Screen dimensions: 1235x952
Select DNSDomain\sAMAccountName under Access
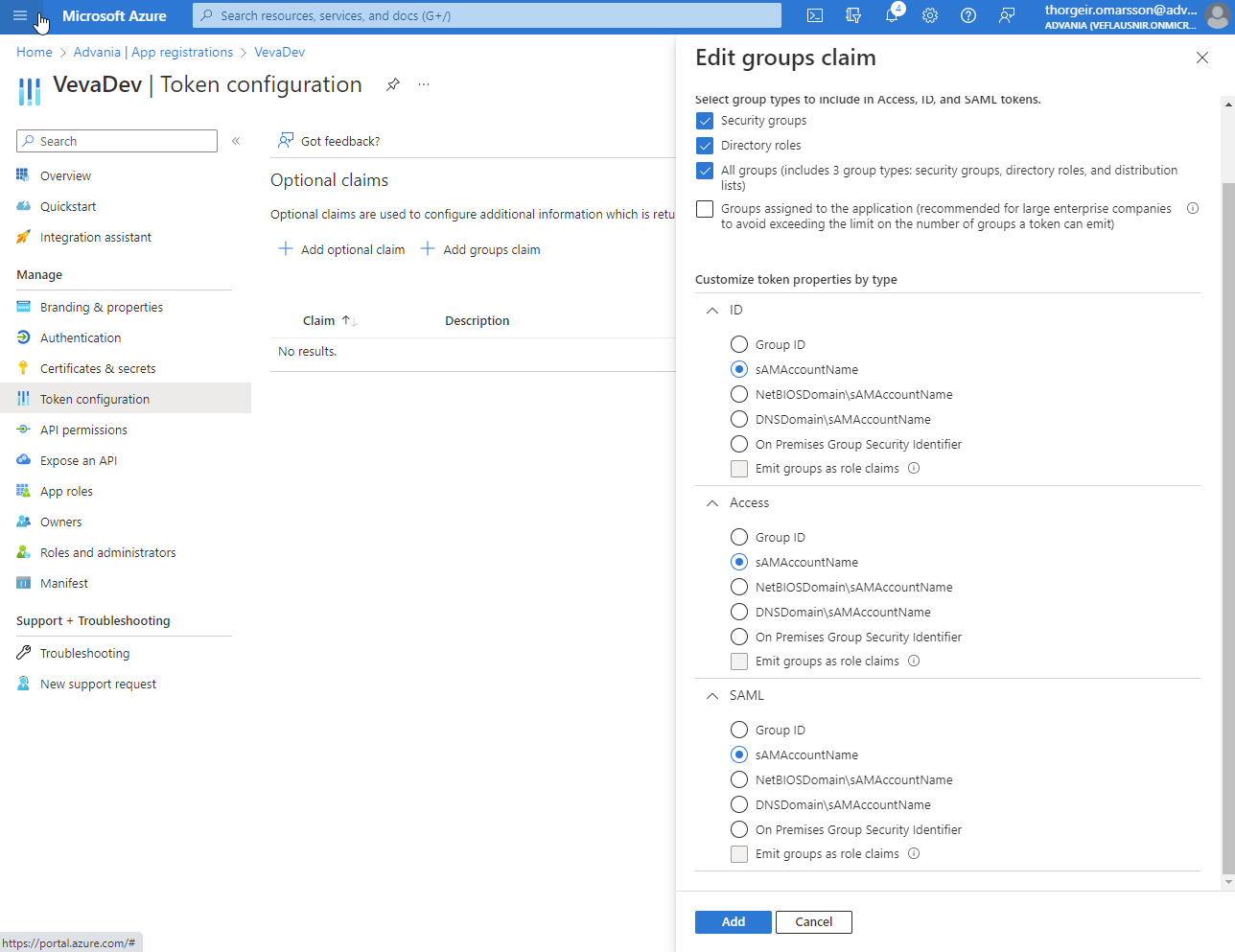click(x=739, y=612)
